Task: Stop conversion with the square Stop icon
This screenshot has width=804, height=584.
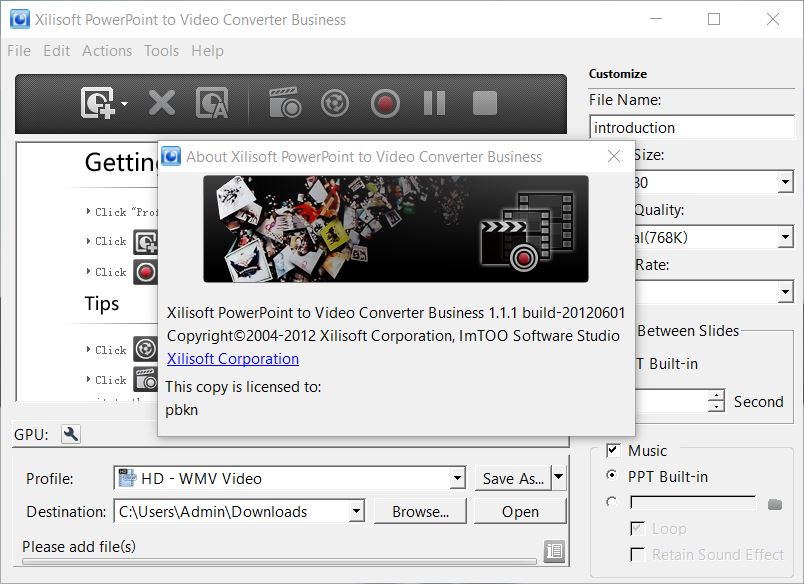Action: 484,103
